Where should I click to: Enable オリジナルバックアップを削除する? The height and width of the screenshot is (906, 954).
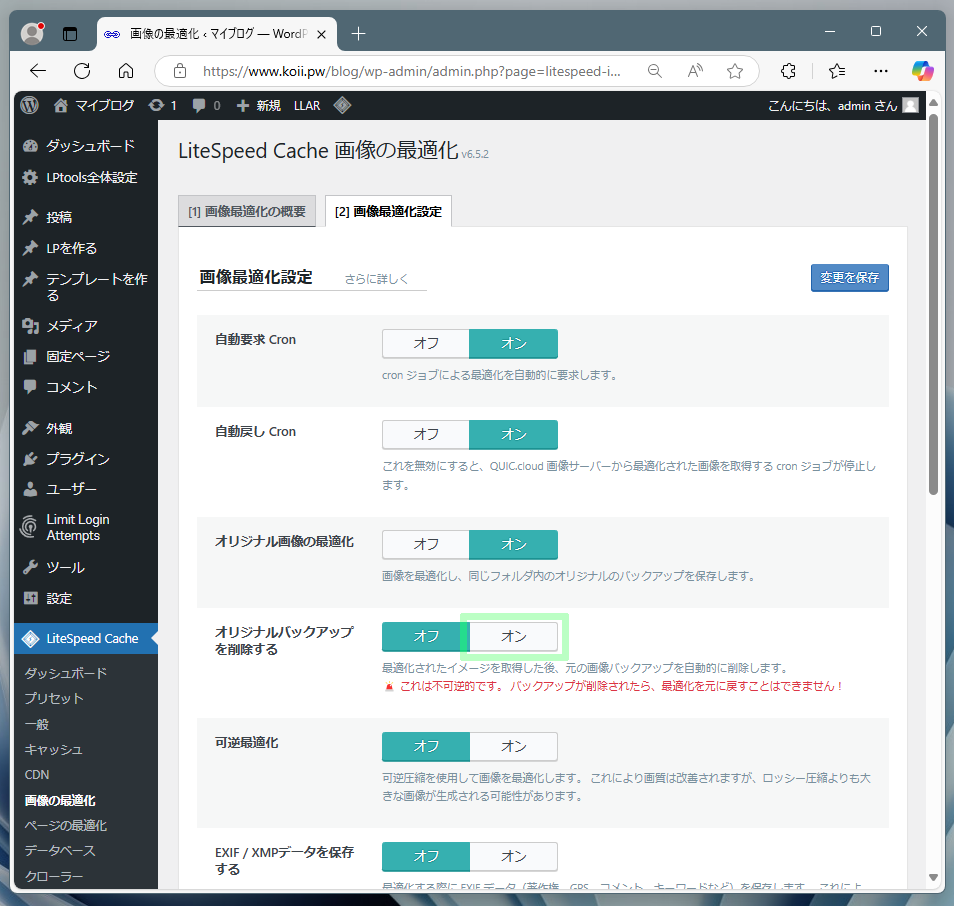[x=514, y=636]
